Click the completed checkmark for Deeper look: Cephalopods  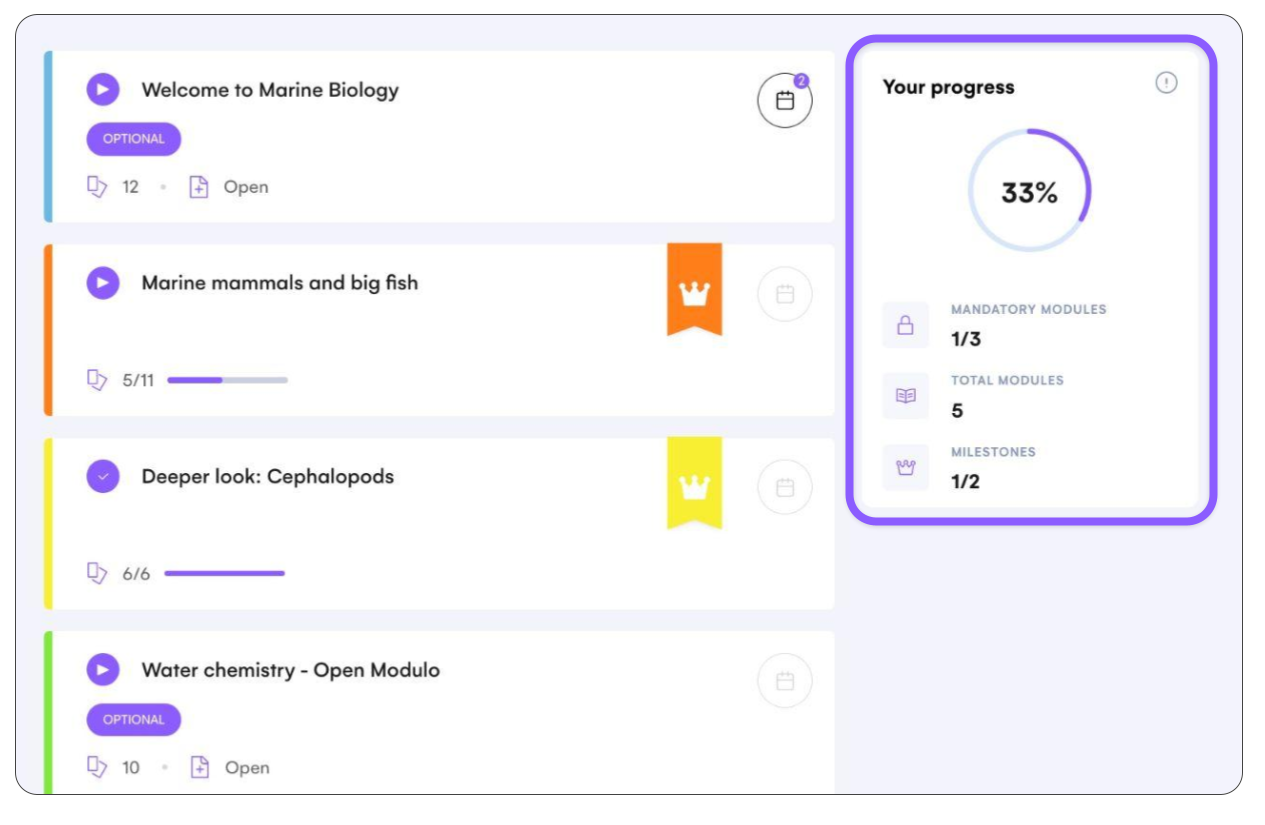tap(103, 476)
